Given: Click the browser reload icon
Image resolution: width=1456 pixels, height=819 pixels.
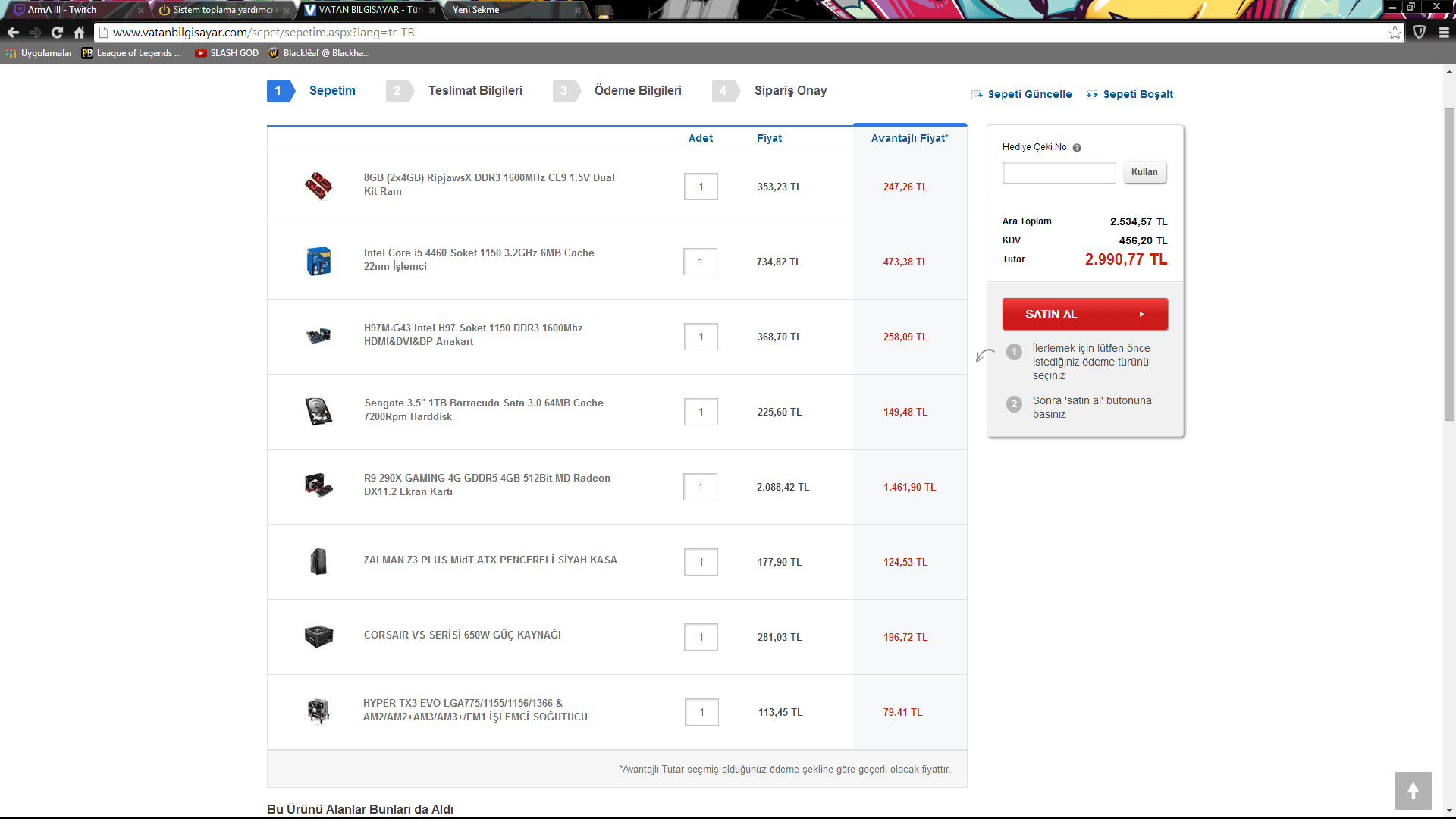Looking at the screenshot, I should (57, 33).
